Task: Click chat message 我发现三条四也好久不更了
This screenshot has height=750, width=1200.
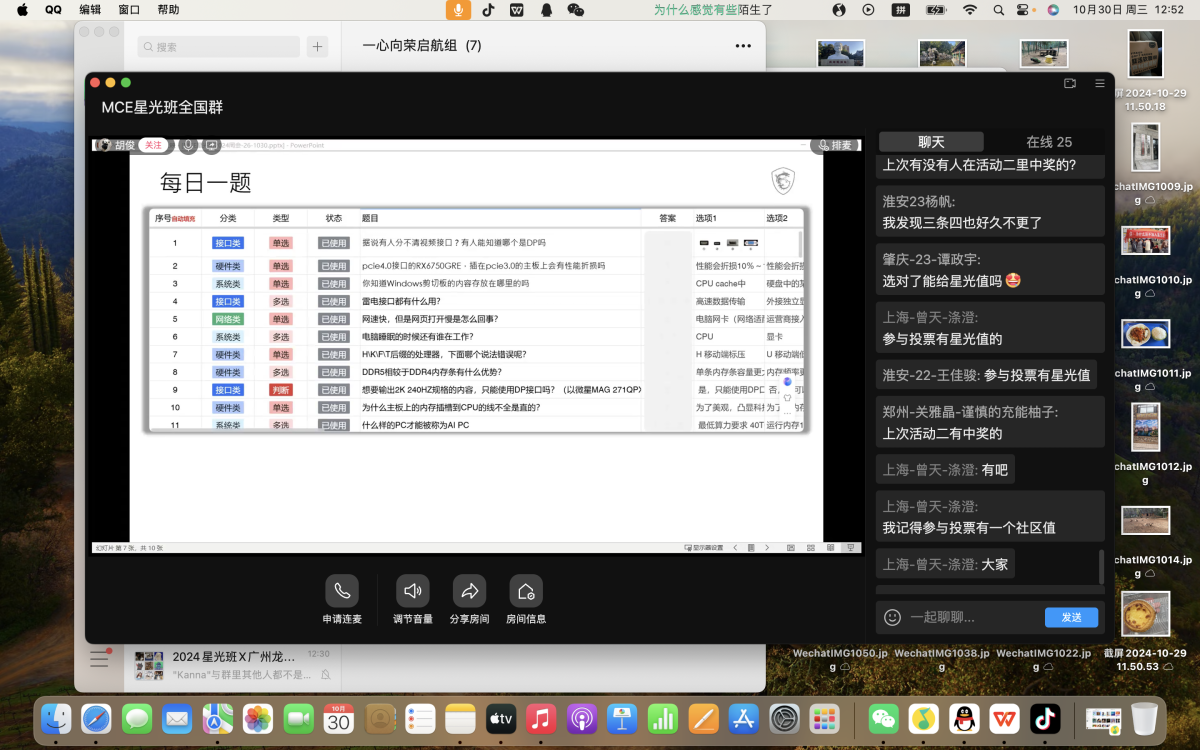Action: (962, 223)
